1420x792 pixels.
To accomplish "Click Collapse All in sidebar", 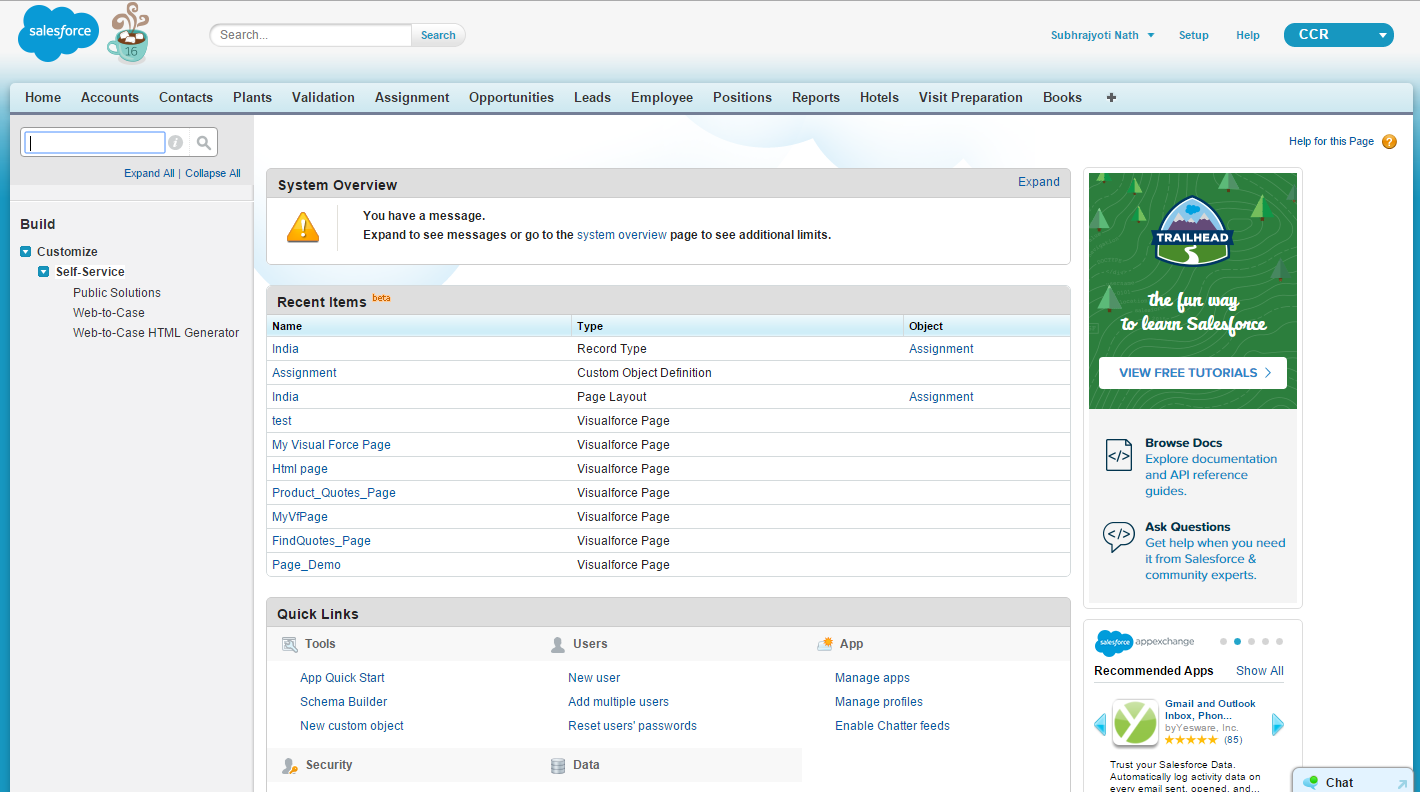I will 213,173.
